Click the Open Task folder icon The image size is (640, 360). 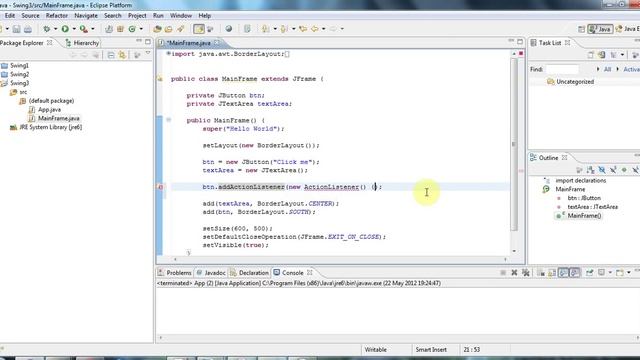pos(169,29)
